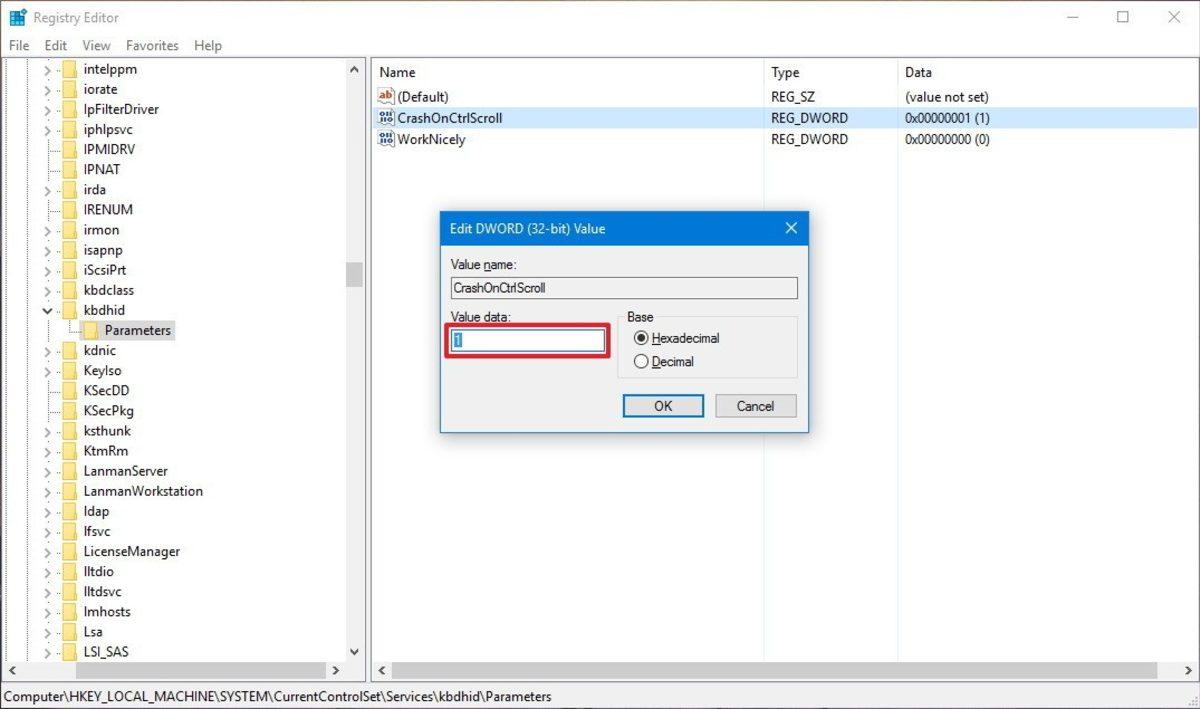1200x709 pixels.
Task: Expand the intelppm tree node
Action: [46, 69]
